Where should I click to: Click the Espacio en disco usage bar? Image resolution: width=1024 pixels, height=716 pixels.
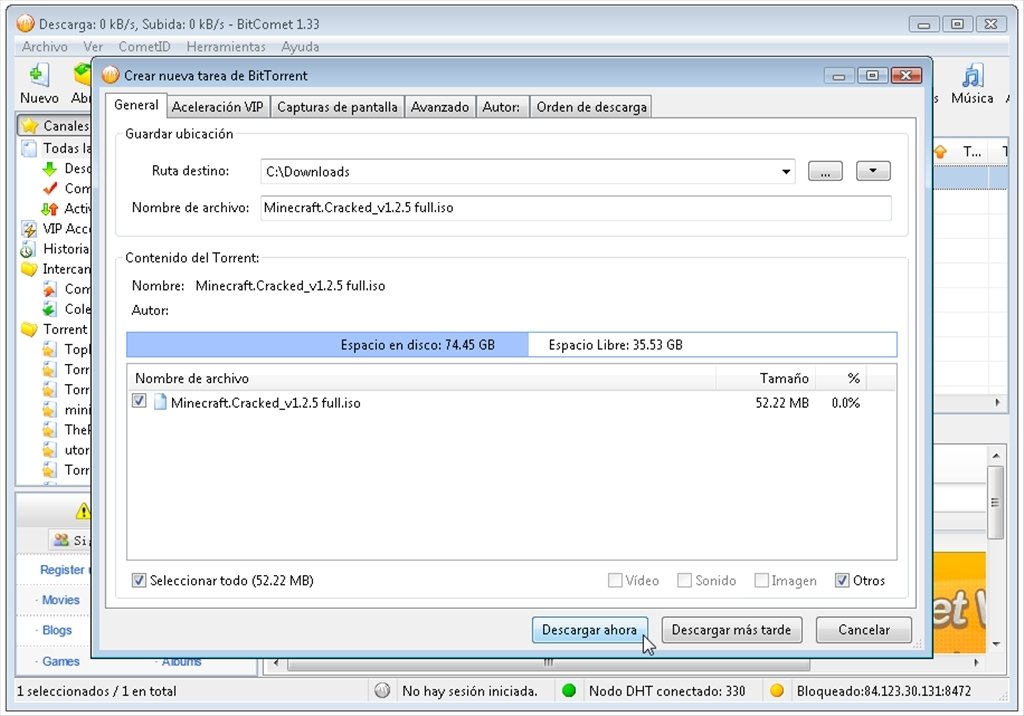511,345
